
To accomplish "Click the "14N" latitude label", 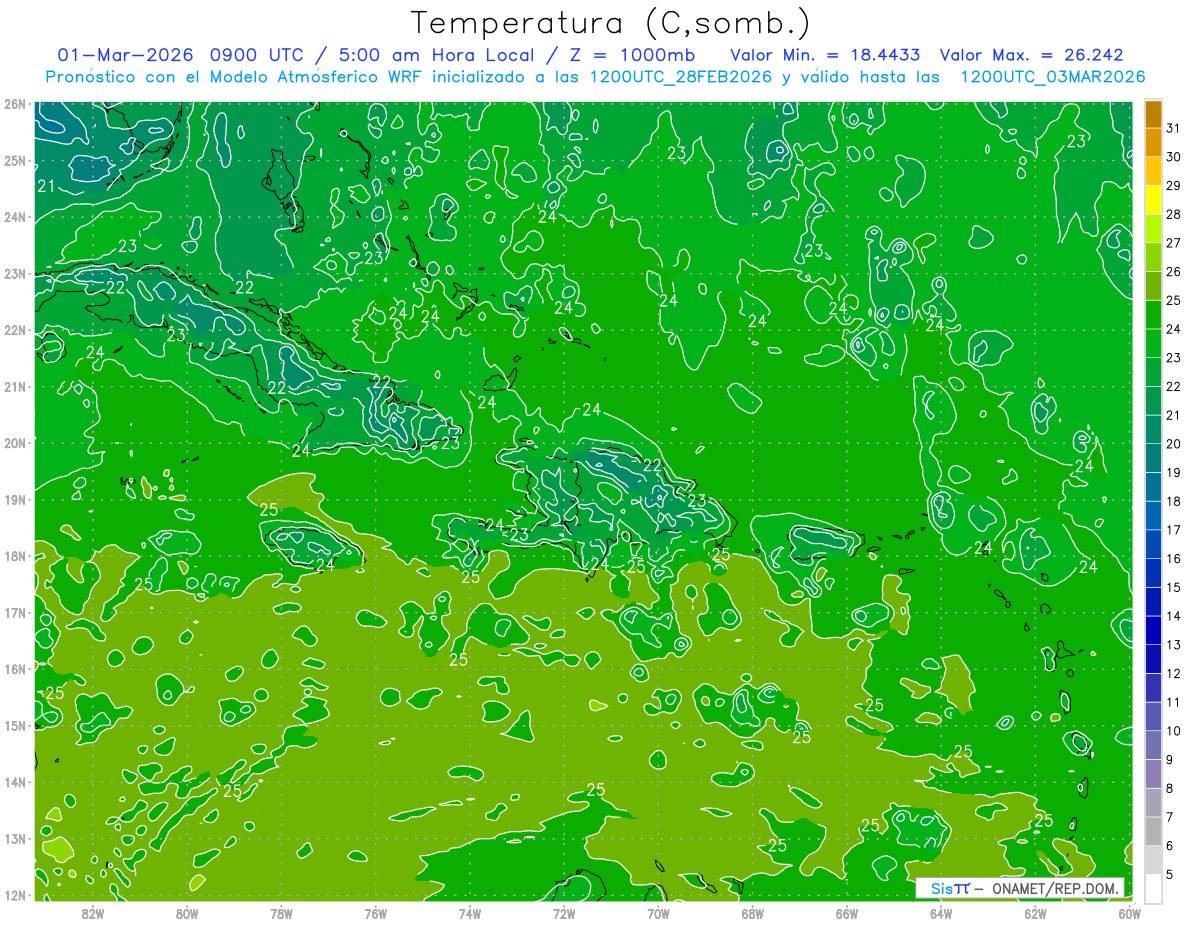I will pyautogui.click(x=15, y=782).
